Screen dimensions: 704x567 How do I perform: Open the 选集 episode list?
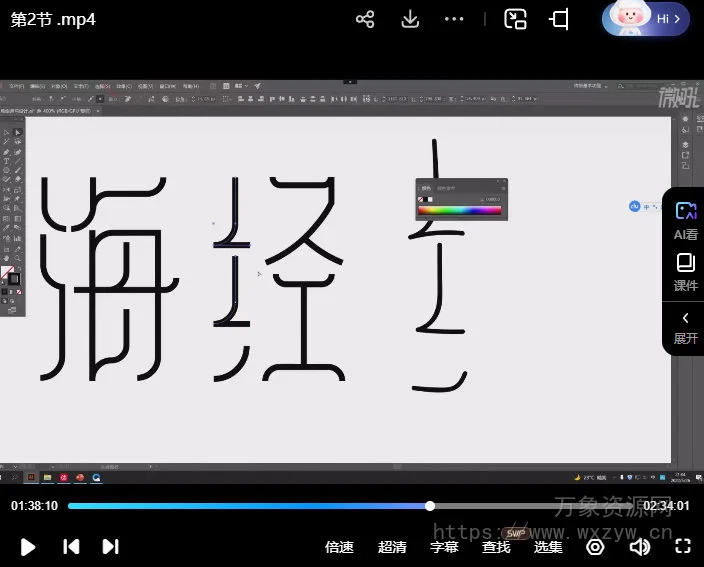[x=548, y=547]
